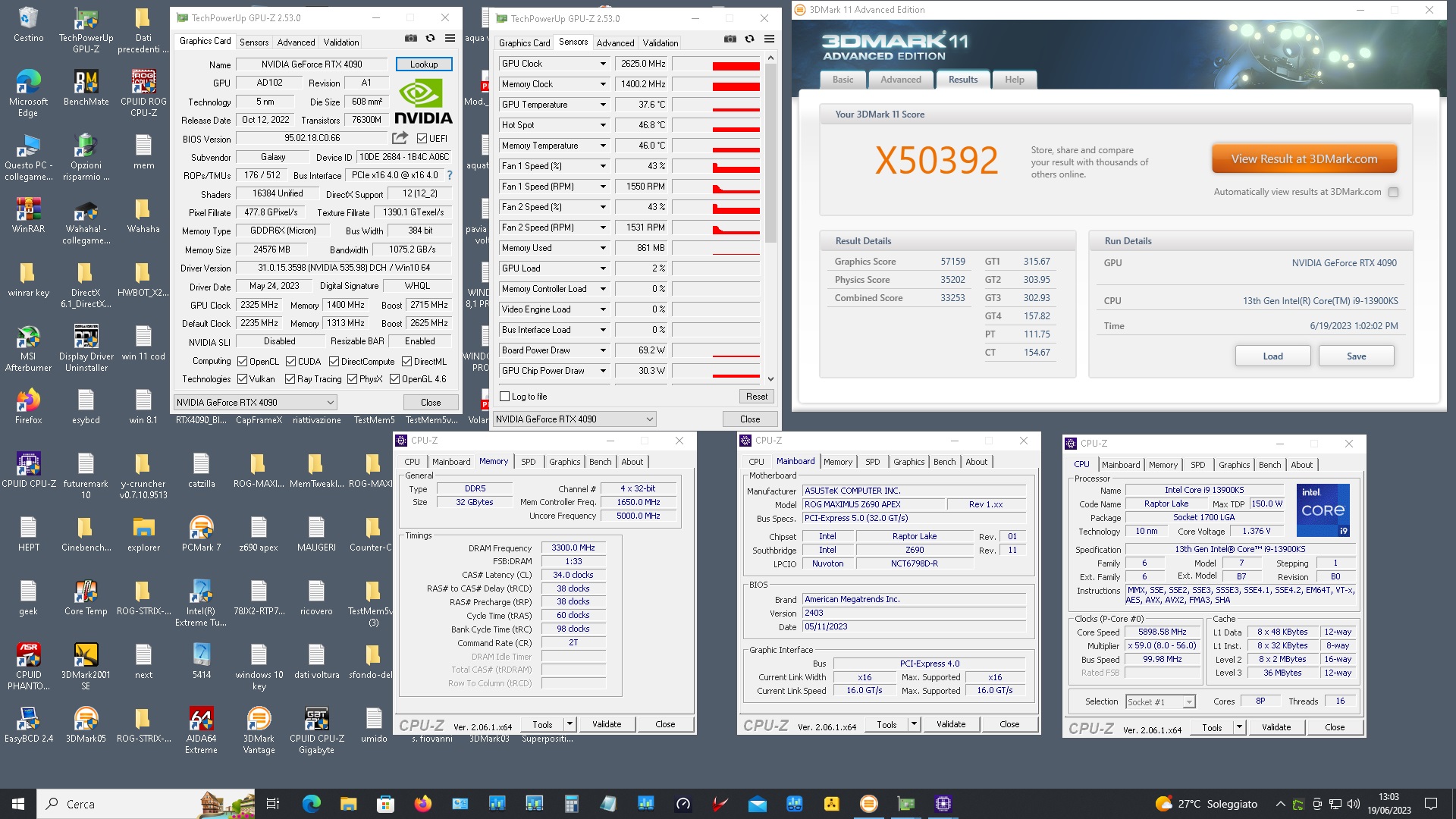Image resolution: width=1456 pixels, height=819 pixels.
Task: Click the GPU-Z screenshot camera icon in Graphics Card window
Action: 410,38
